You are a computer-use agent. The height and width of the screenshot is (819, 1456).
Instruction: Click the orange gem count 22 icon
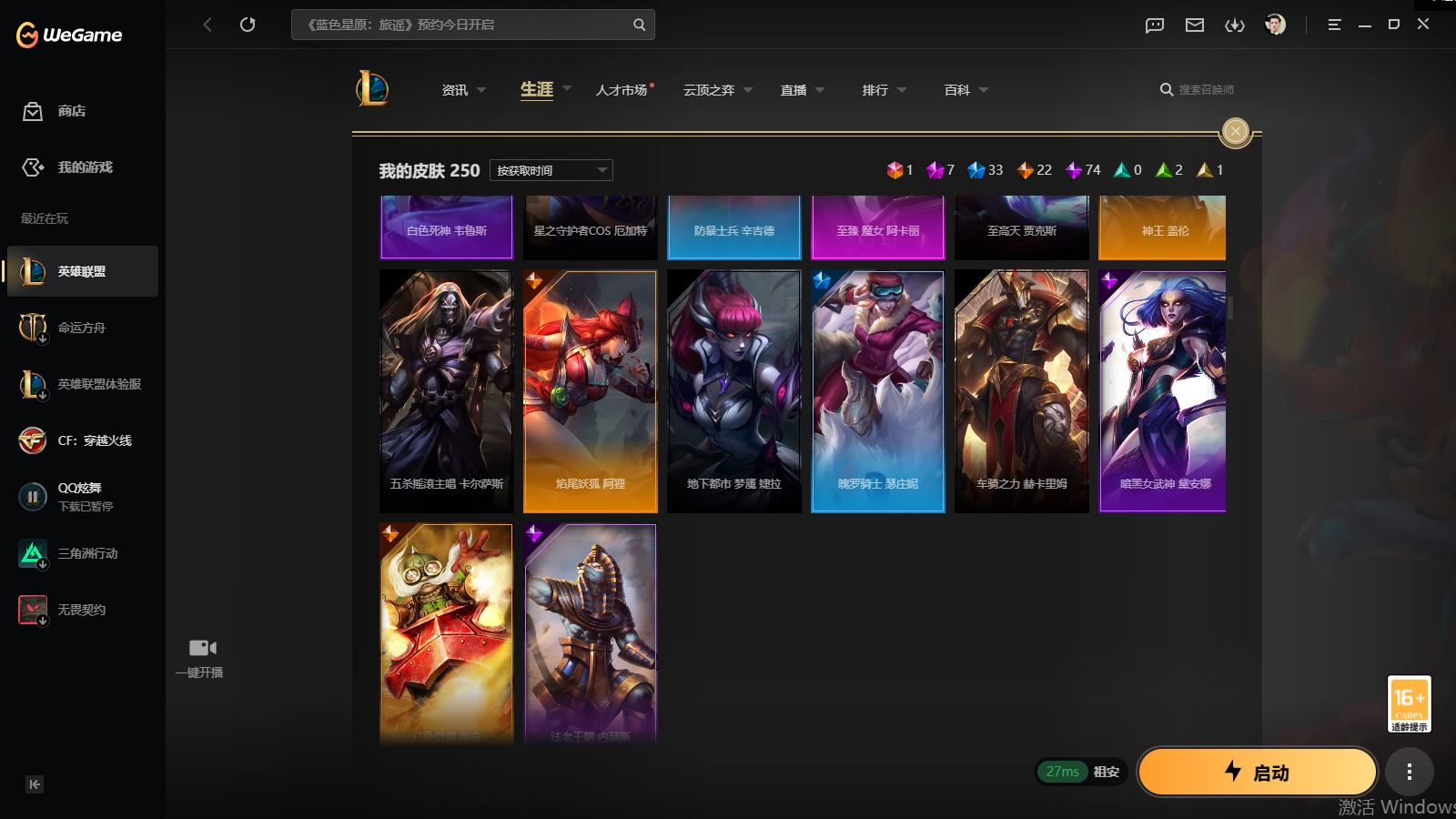coord(1026,170)
